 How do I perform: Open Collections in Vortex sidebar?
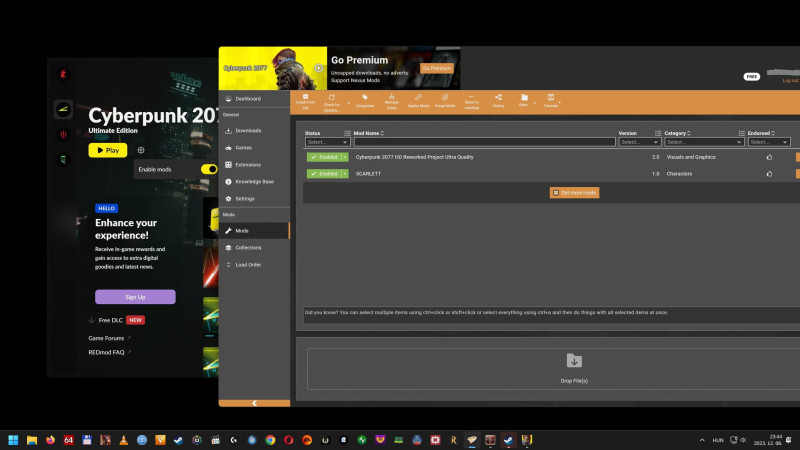click(x=254, y=248)
